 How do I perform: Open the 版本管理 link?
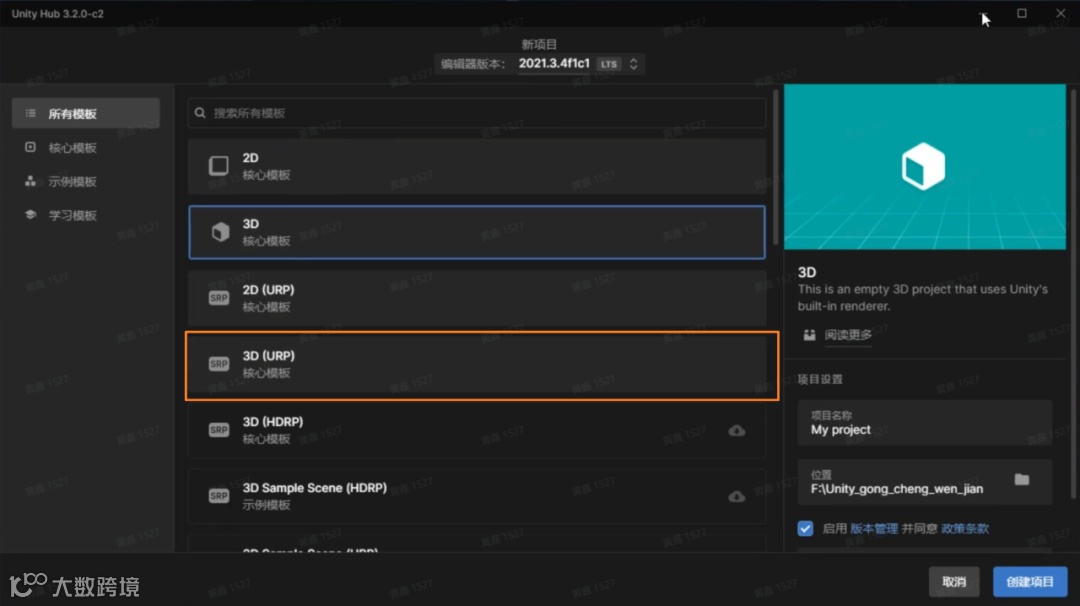click(x=873, y=529)
